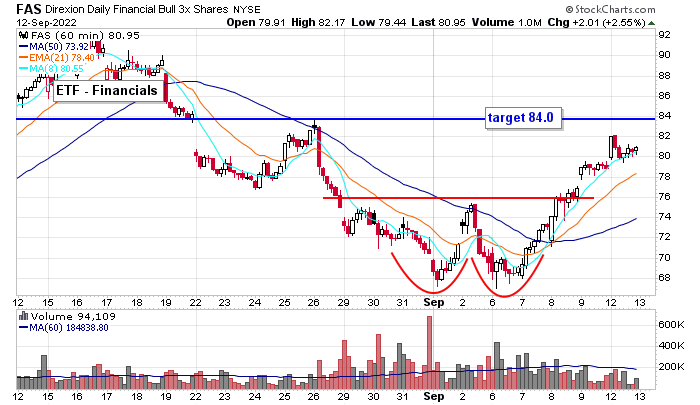Click the EMA(21) orange legend line
Screen dimensions: 700x405
[x=23, y=58]
